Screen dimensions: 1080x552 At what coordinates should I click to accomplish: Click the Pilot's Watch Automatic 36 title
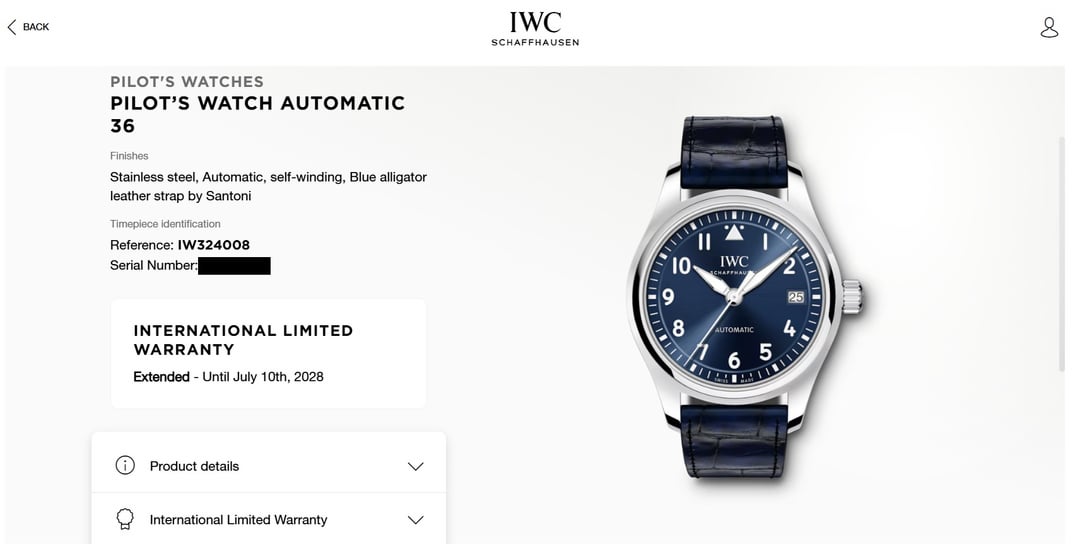(258, 114)
